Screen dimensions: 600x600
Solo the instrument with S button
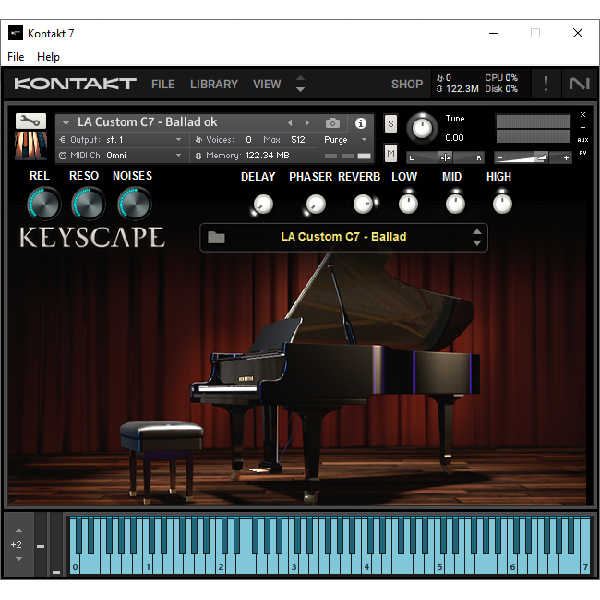pyautogui.click(x=390, y=124)
